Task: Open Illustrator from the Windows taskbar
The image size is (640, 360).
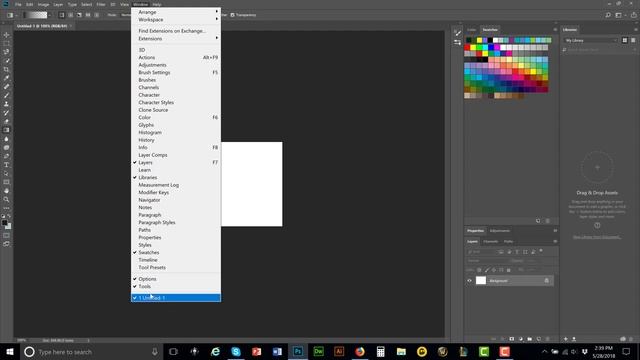Action: [339, 351]
